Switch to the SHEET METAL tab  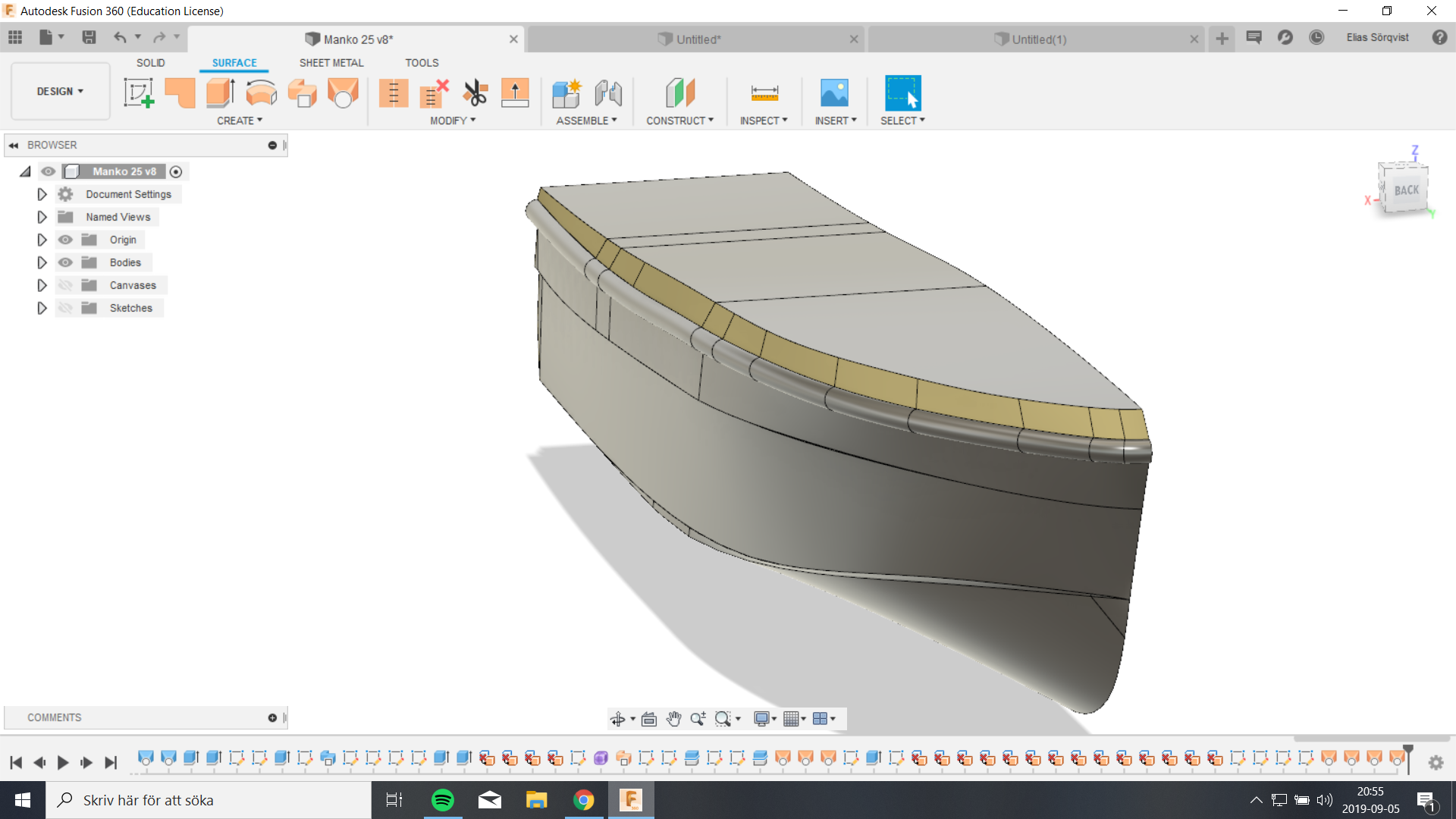click(x=331, y=63)
